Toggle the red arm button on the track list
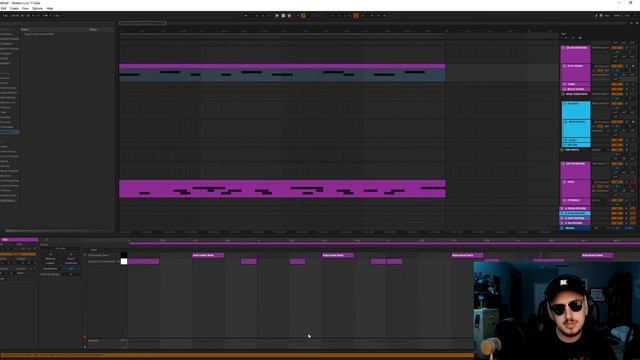This screenshot has width=640, height=360. pyautogui.click(x=633, y=182)
